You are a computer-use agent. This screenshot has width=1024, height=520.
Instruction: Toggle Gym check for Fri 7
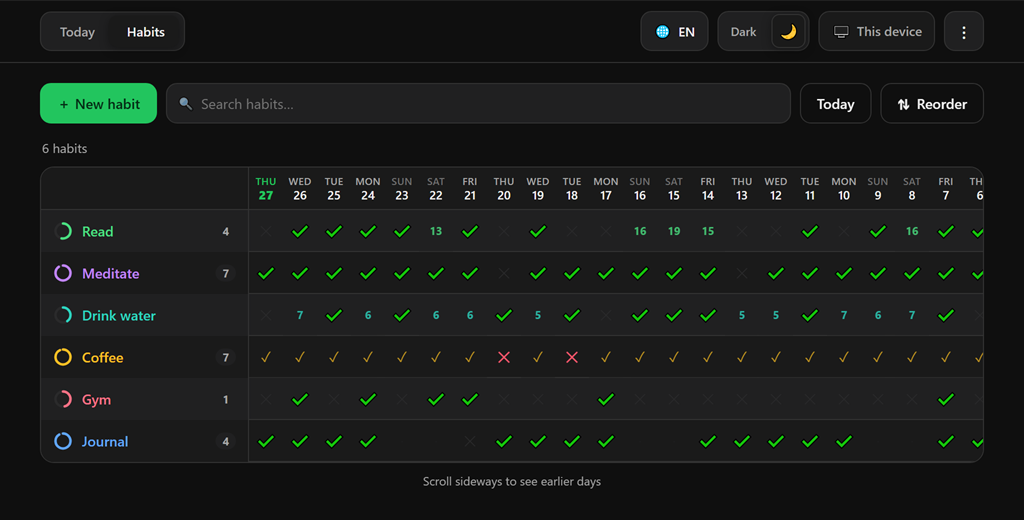[946, 399]
